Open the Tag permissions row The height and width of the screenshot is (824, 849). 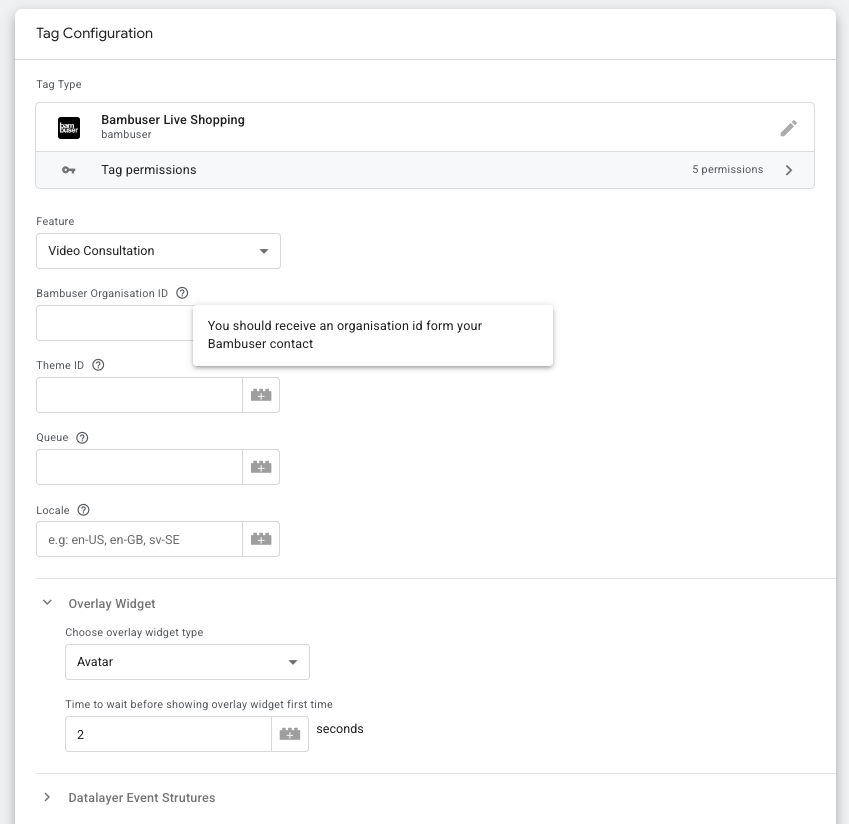pos(425,170)
